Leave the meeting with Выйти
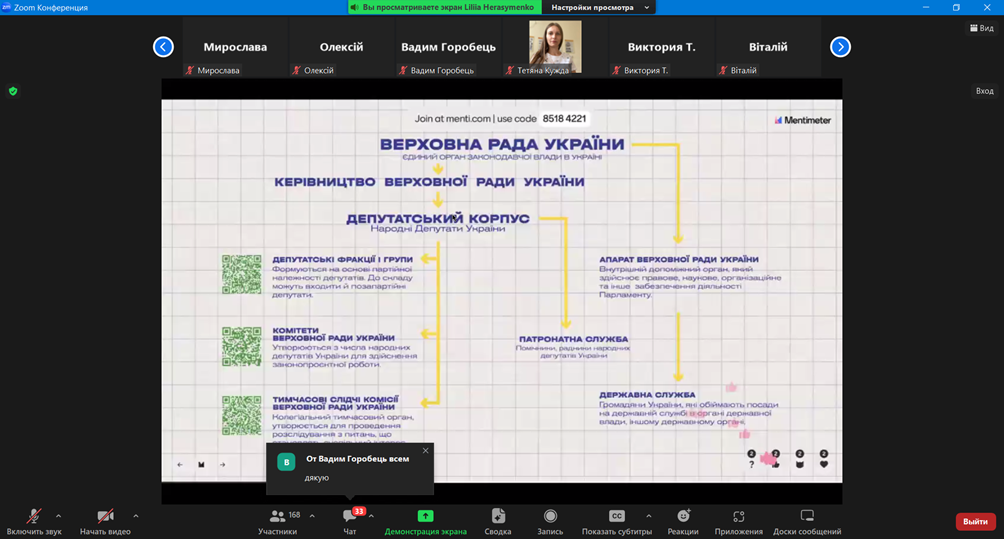The height and width of the screenshot is (539, 1004). coord(975,521)
